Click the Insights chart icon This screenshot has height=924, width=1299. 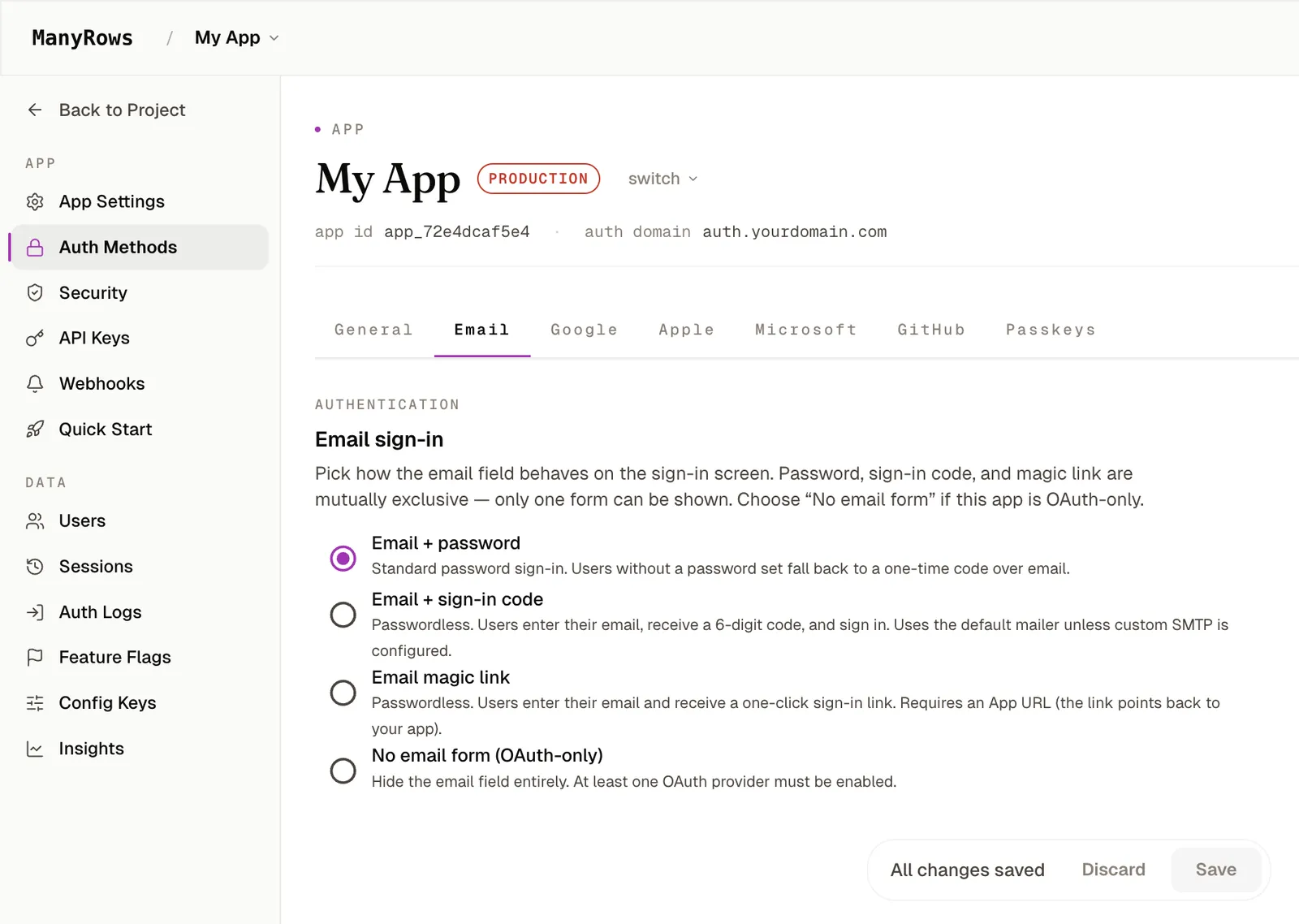[35, 749]
